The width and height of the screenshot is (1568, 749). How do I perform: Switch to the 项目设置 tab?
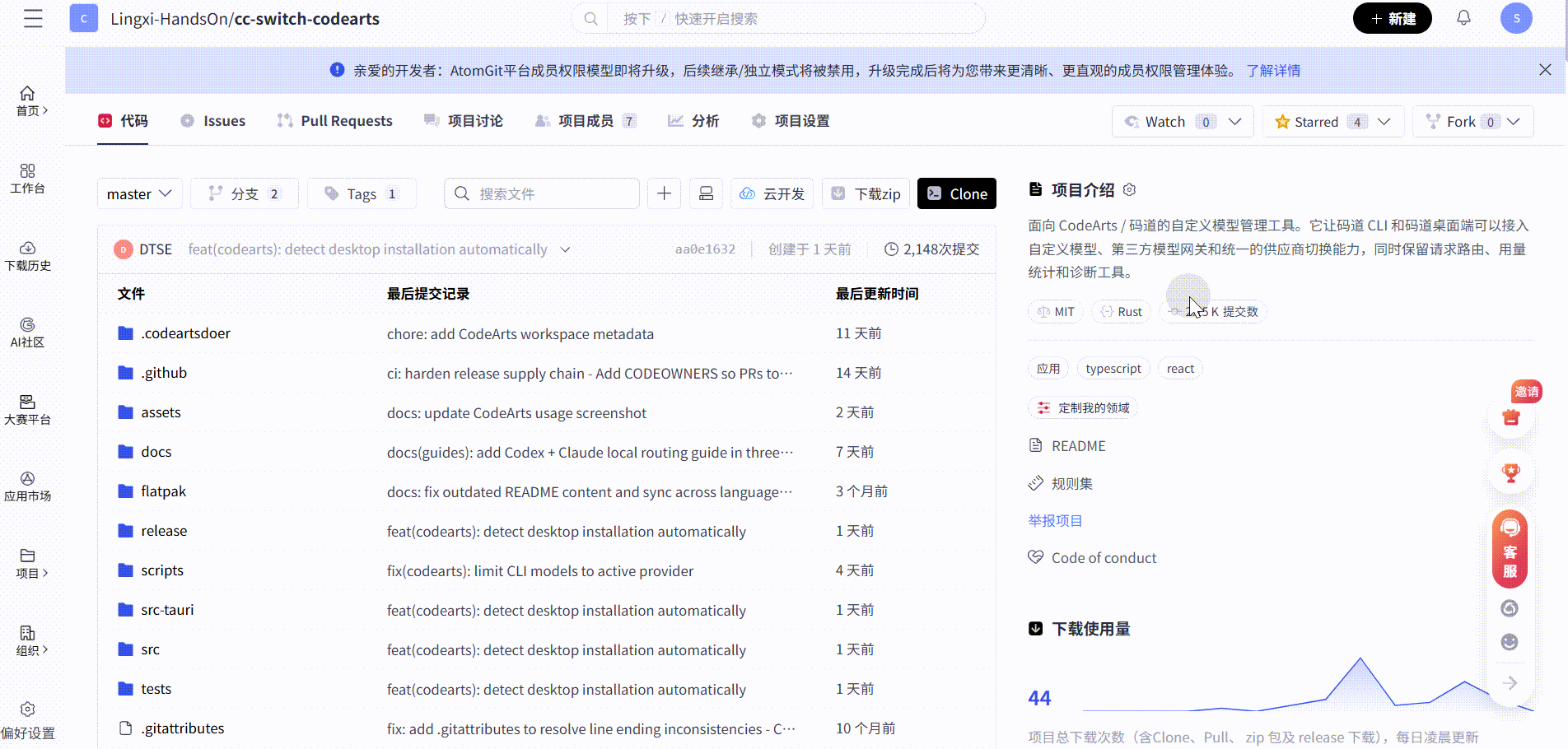[x=791, y=121]
